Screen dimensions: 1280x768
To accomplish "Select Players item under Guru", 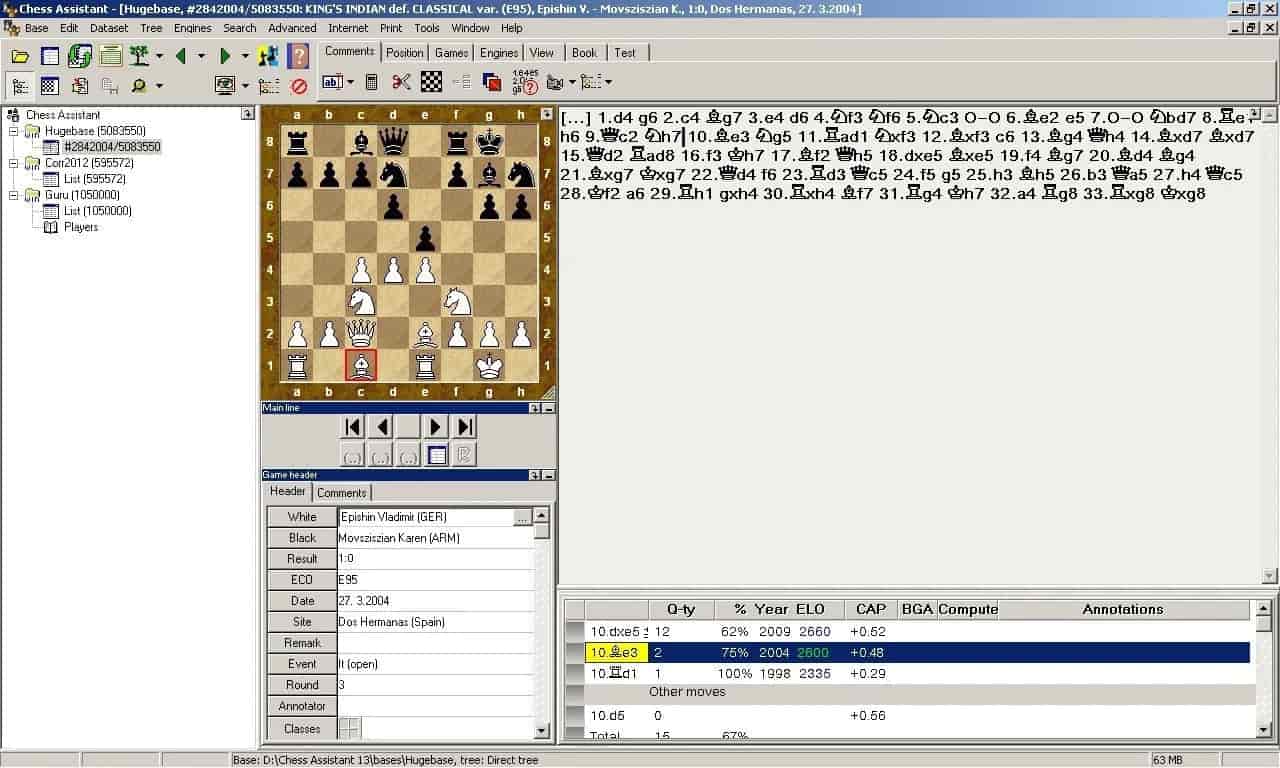I will (80, 227).
